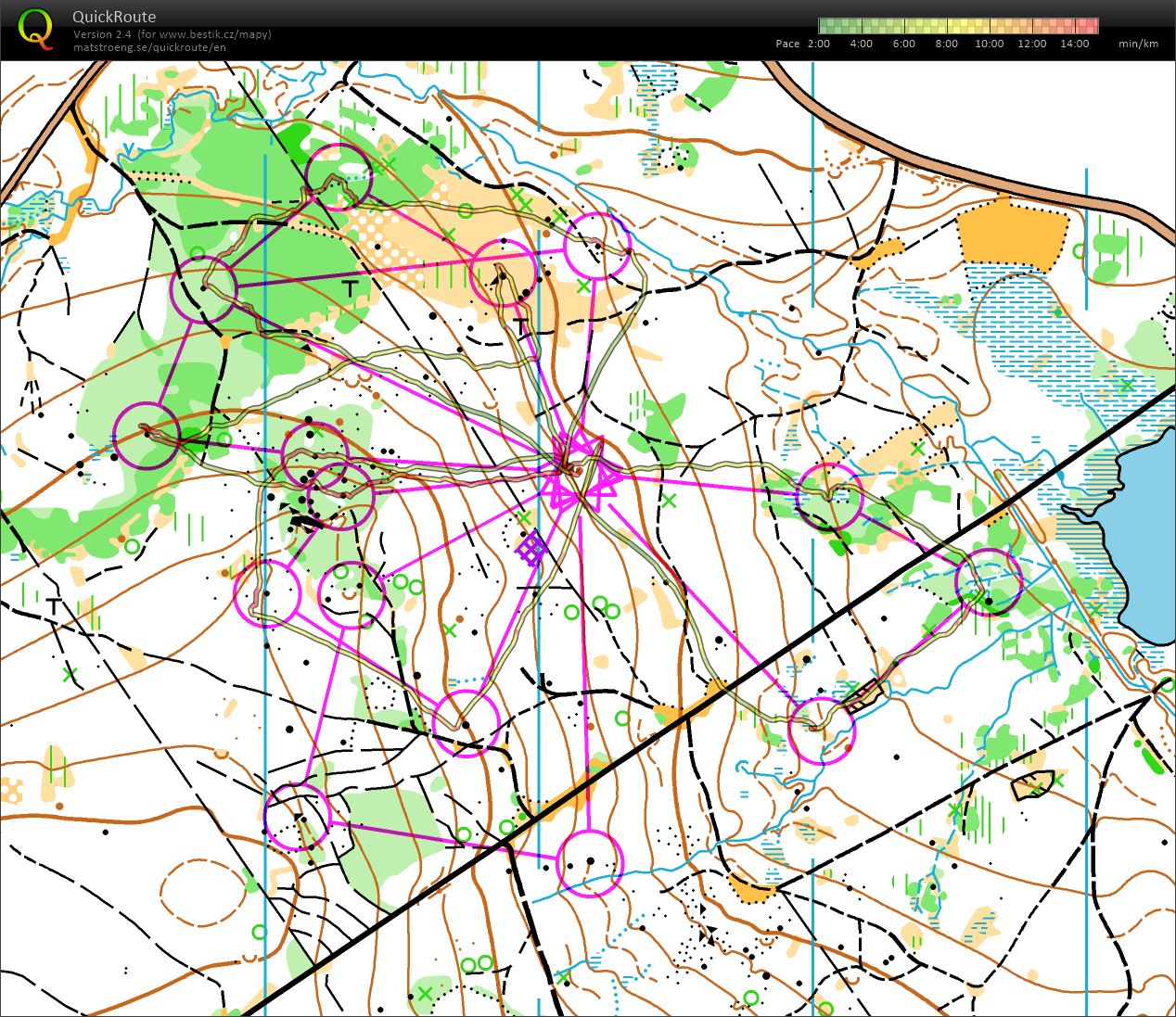This screenshot has width=1176, height=1017.
Task: Open the matstroeng.se/quickroute/en link
Action: click(x=149, y=47)
